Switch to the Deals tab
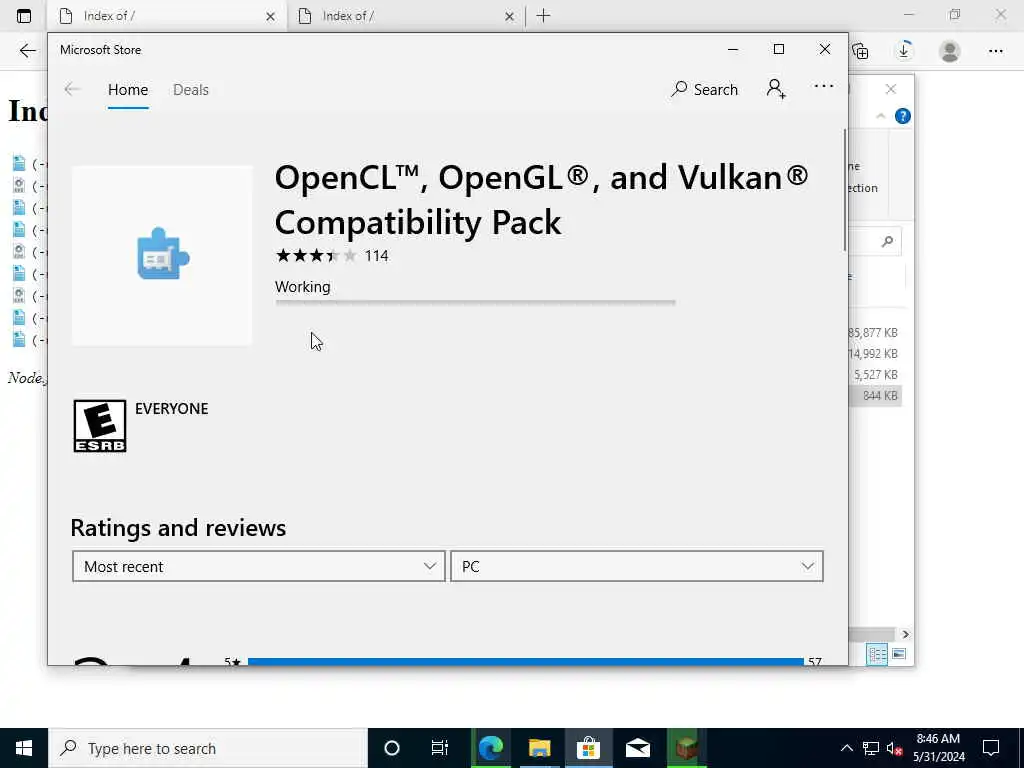This screenshot has height=768, width=1024. (191, 89)
